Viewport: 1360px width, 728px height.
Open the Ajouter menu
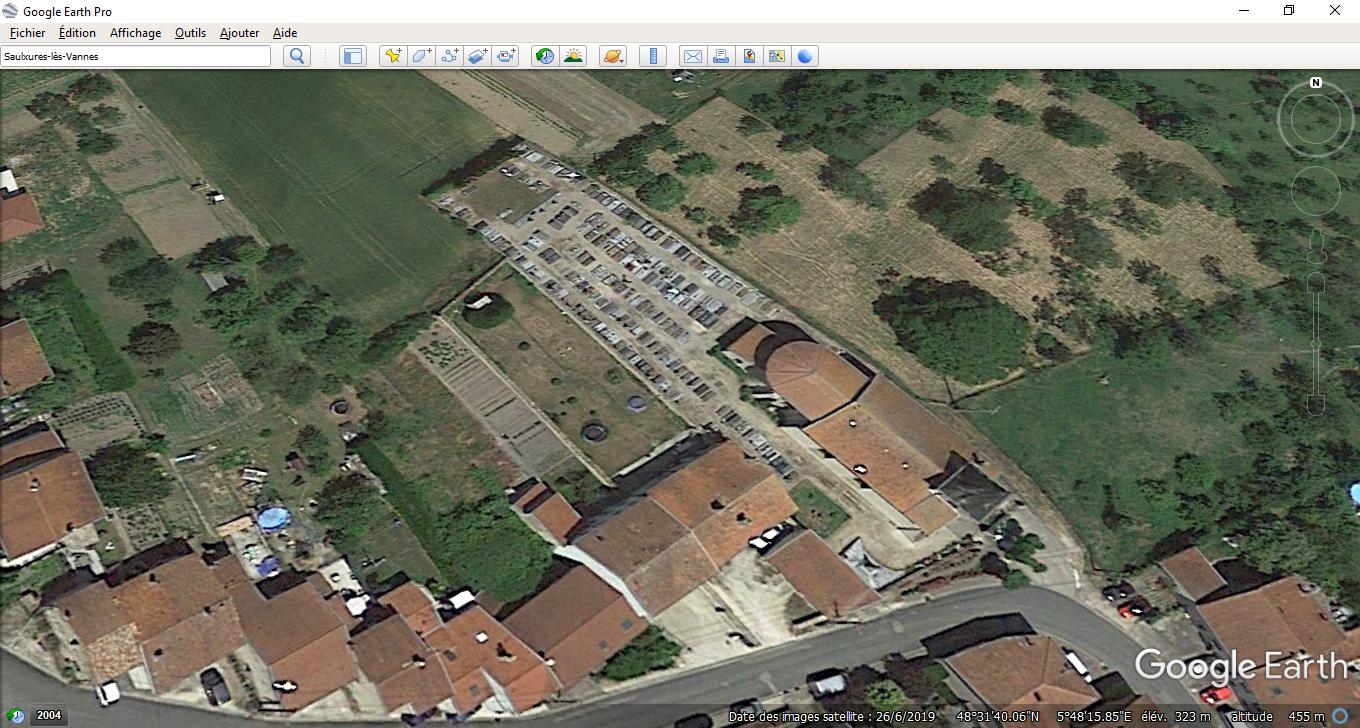[239, 33]
